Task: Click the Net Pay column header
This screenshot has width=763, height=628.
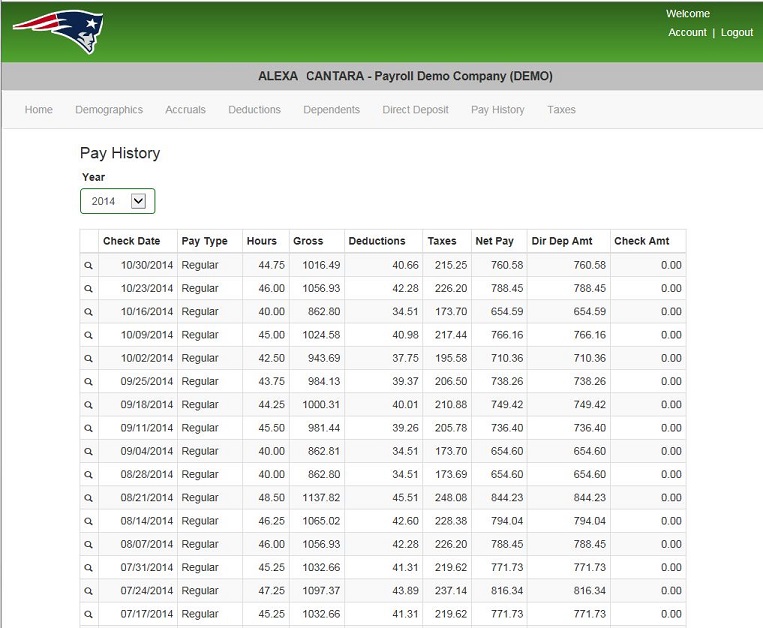Action: [x=494, y=241]
